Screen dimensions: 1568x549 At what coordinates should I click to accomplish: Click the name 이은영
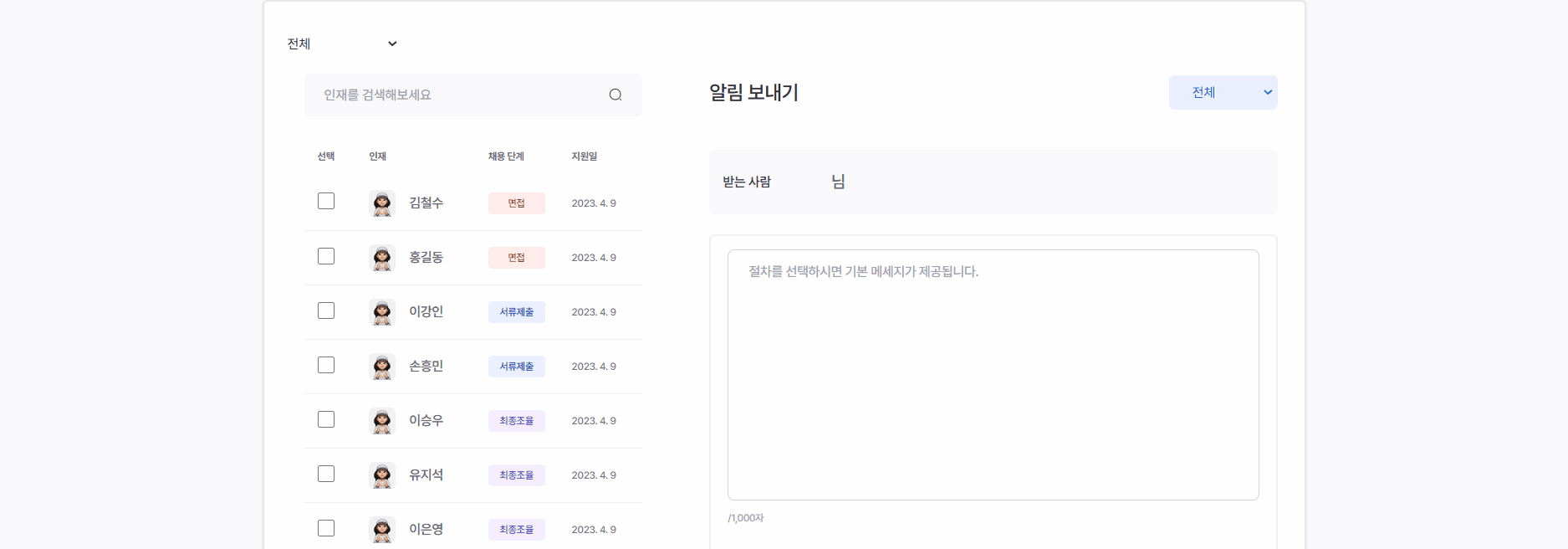pyautogui.click(x=426, y=529)
